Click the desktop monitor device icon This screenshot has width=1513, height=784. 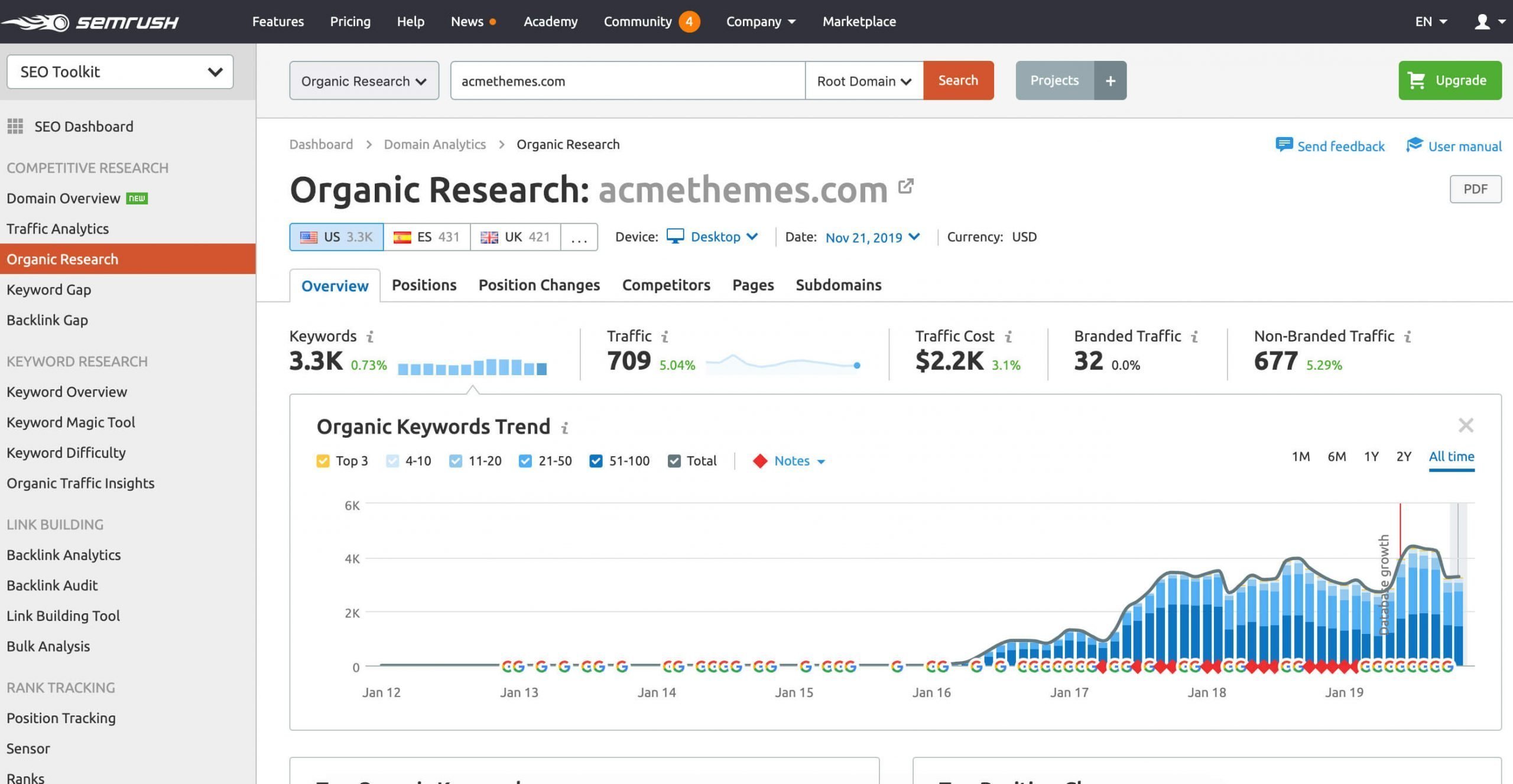click(x=675, y=236)
